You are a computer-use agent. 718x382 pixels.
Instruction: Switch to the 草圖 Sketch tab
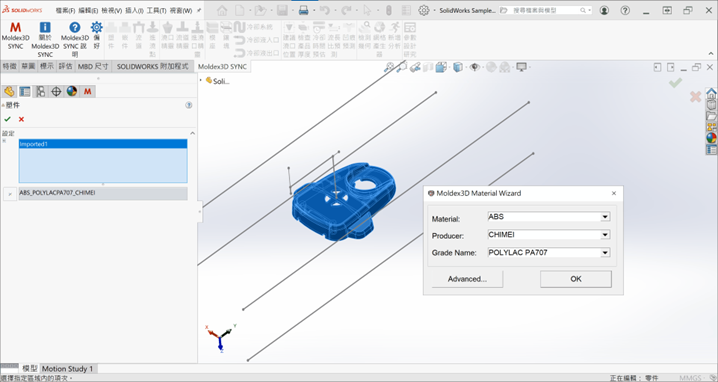[x=28, y=66]
